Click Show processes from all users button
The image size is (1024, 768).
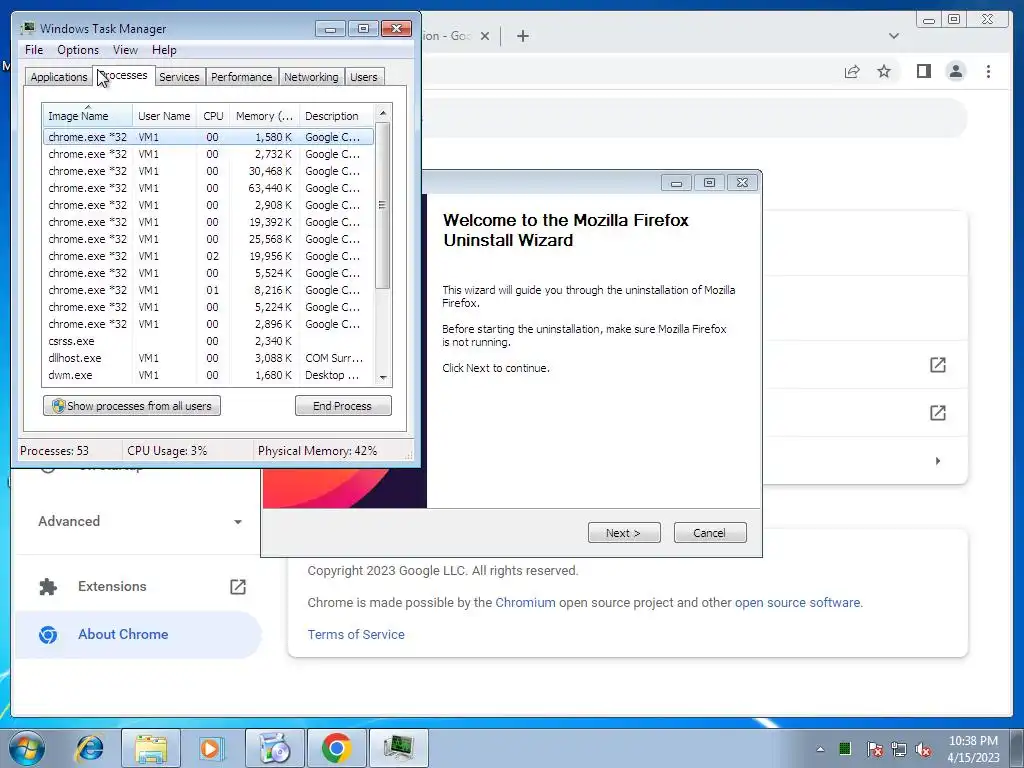(x=132, y=406)
